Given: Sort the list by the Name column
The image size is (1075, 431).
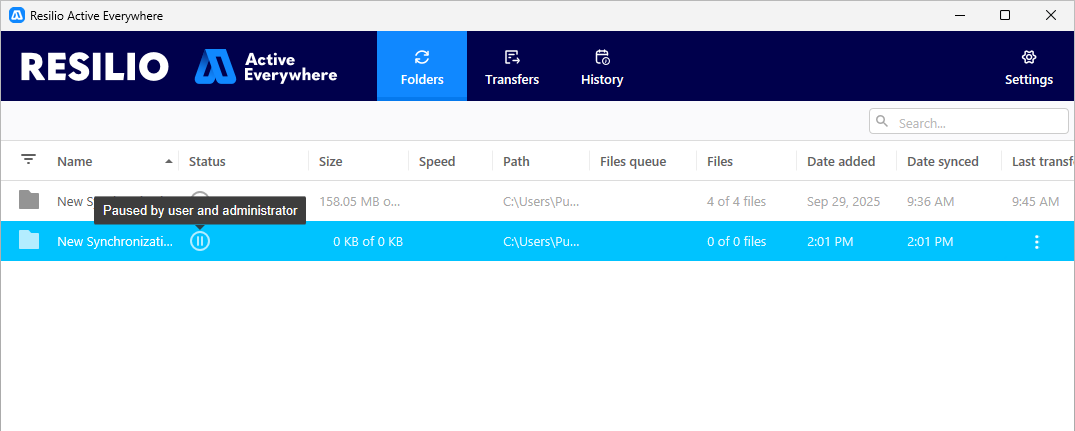Looking at the screenshot, I should click(x=75, y=162).
